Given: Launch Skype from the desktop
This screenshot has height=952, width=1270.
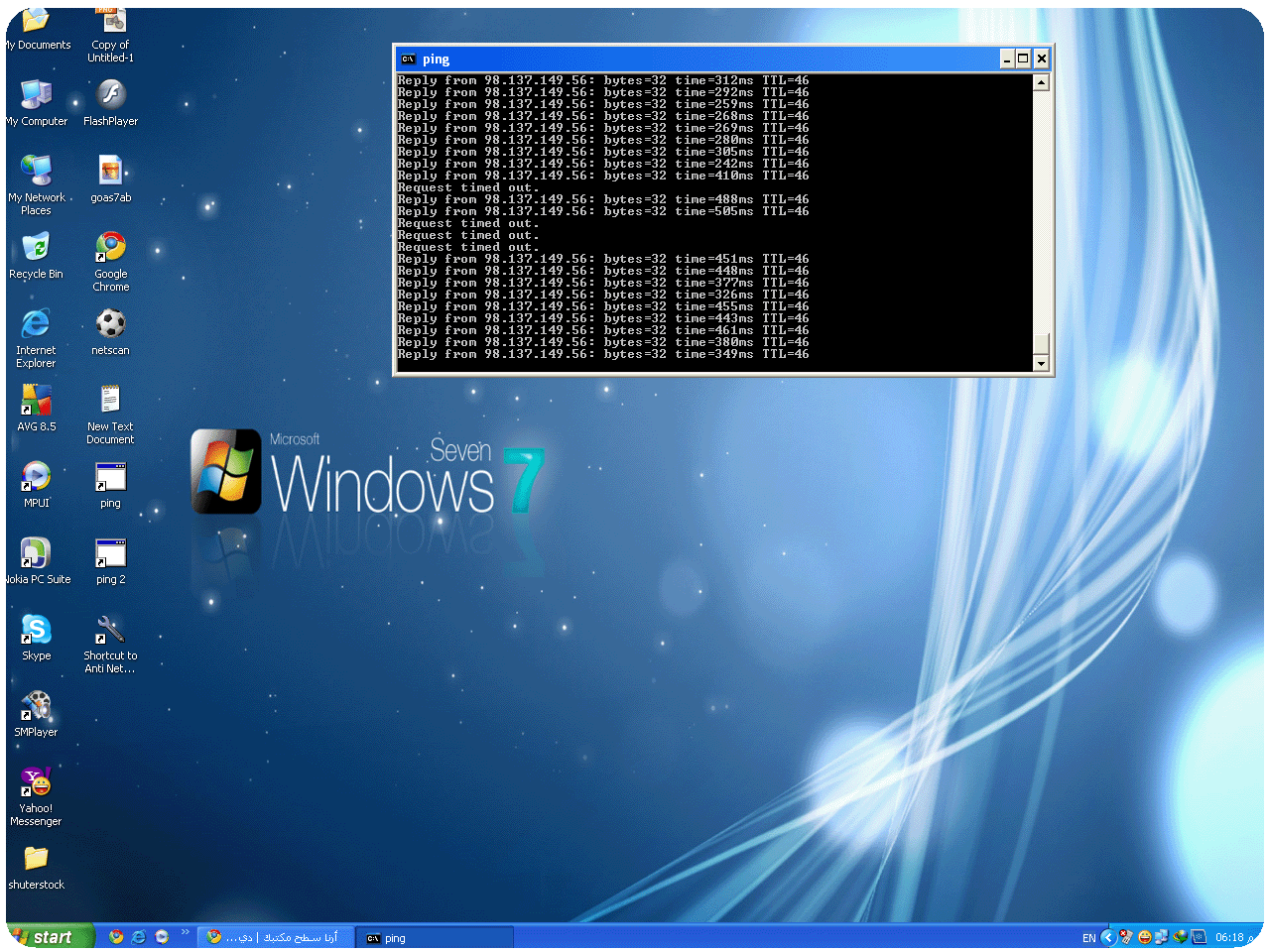Looking at the screenshot, I should pyautogui.click(x=36, y=630).
